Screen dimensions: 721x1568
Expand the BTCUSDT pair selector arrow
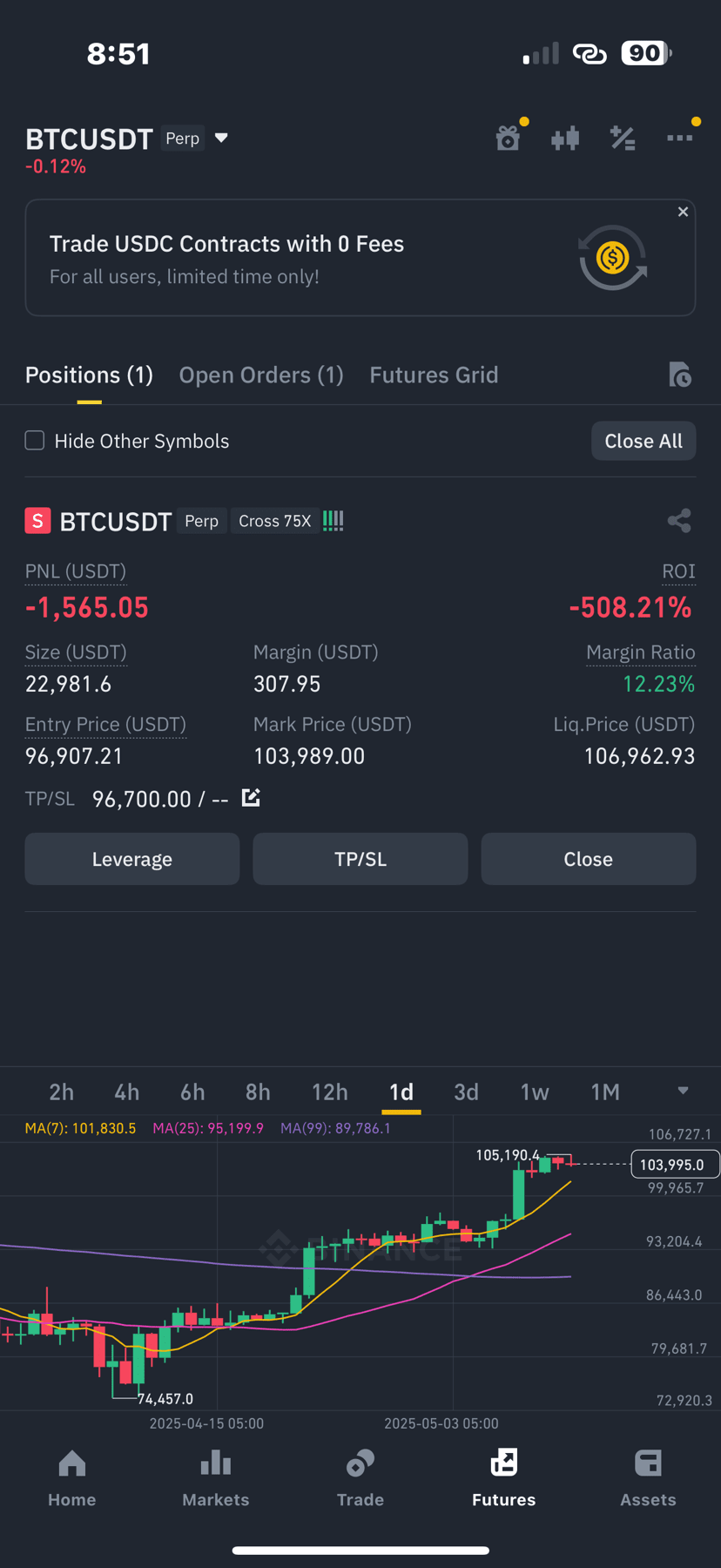pyautogui.click(x=221, y=138)
